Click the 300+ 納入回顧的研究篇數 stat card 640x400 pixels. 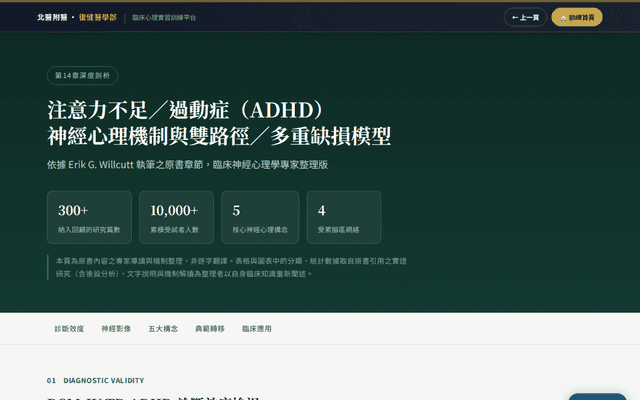pyautogui.click(x=89, y=217)
